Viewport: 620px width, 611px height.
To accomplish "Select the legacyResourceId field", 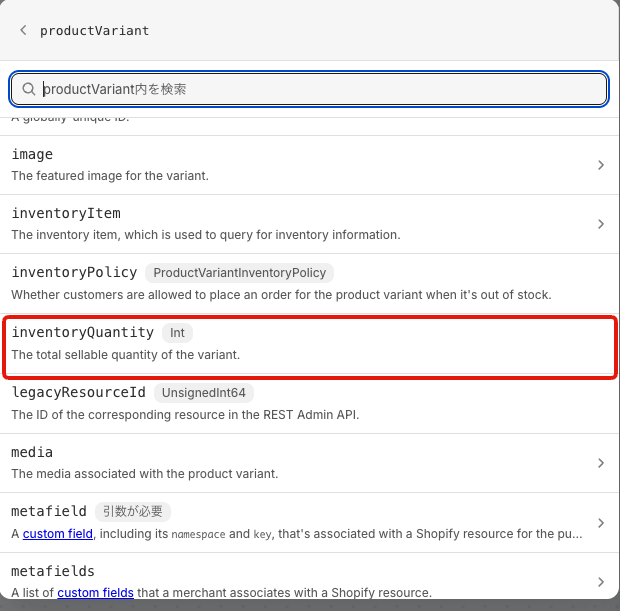I will point(78,392).
